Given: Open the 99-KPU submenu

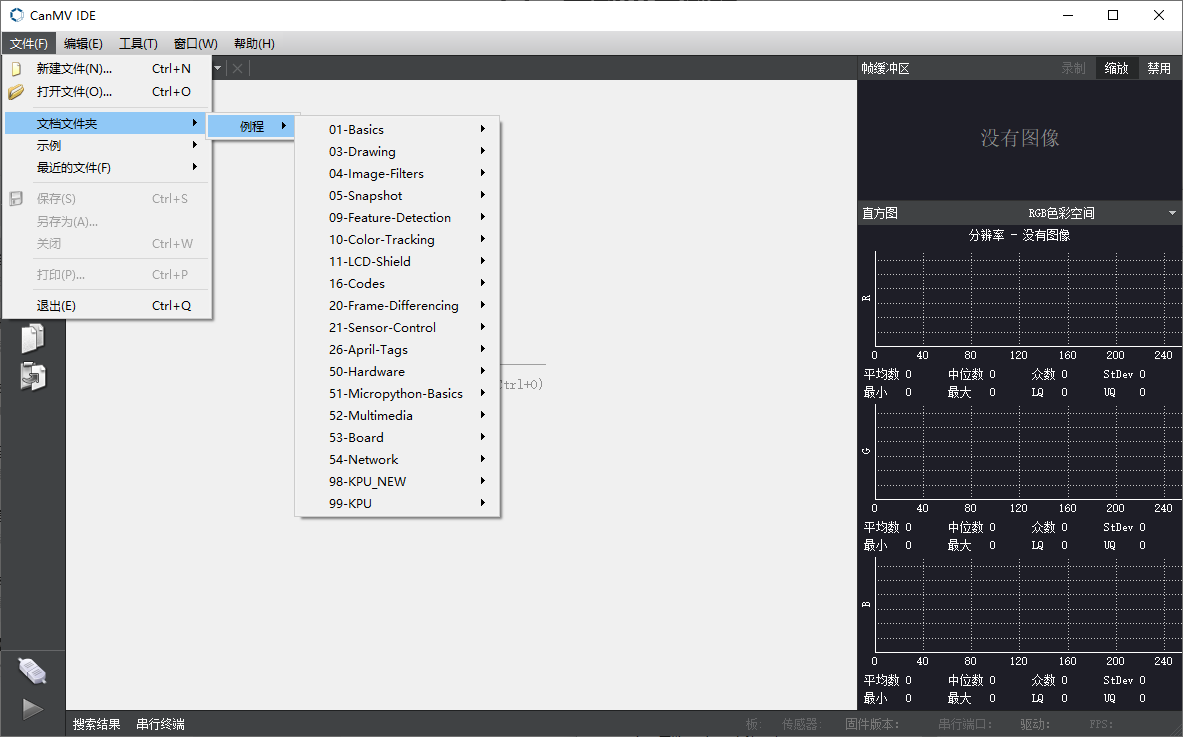Looking at the screenshot, I should point(398,503).
